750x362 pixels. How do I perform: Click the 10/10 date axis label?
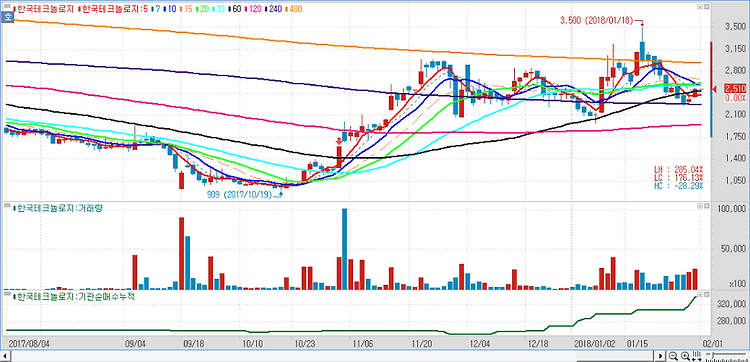pos(253,343)
